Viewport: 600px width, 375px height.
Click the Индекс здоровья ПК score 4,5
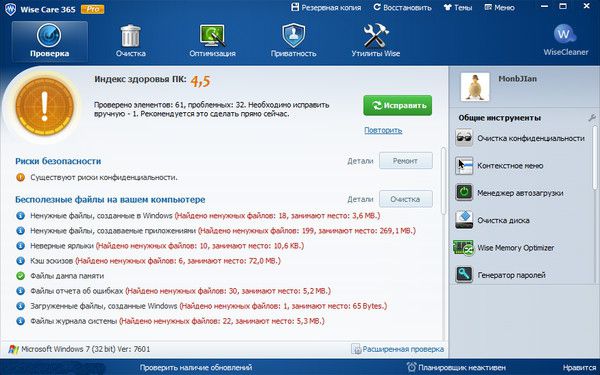(x=200, y=81)
